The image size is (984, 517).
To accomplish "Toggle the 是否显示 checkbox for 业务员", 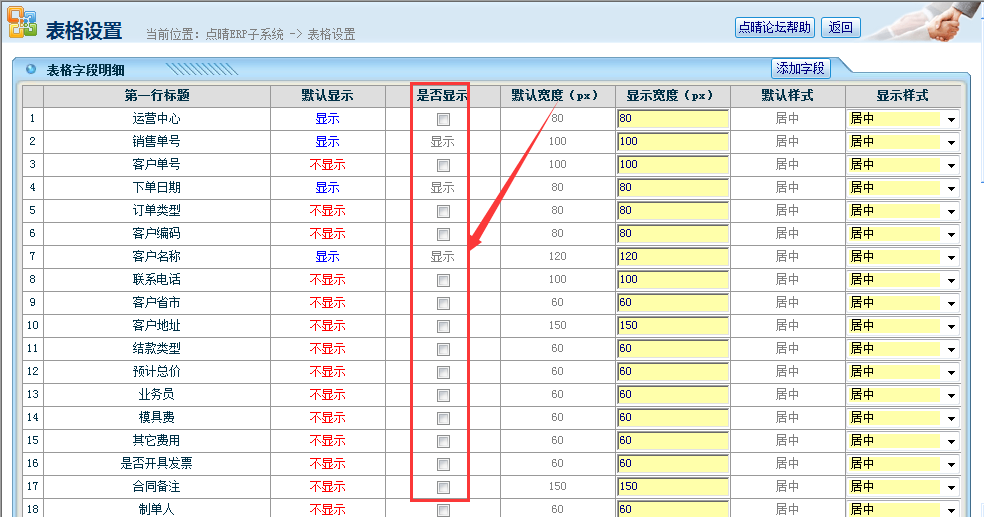I will click(443, 395).
